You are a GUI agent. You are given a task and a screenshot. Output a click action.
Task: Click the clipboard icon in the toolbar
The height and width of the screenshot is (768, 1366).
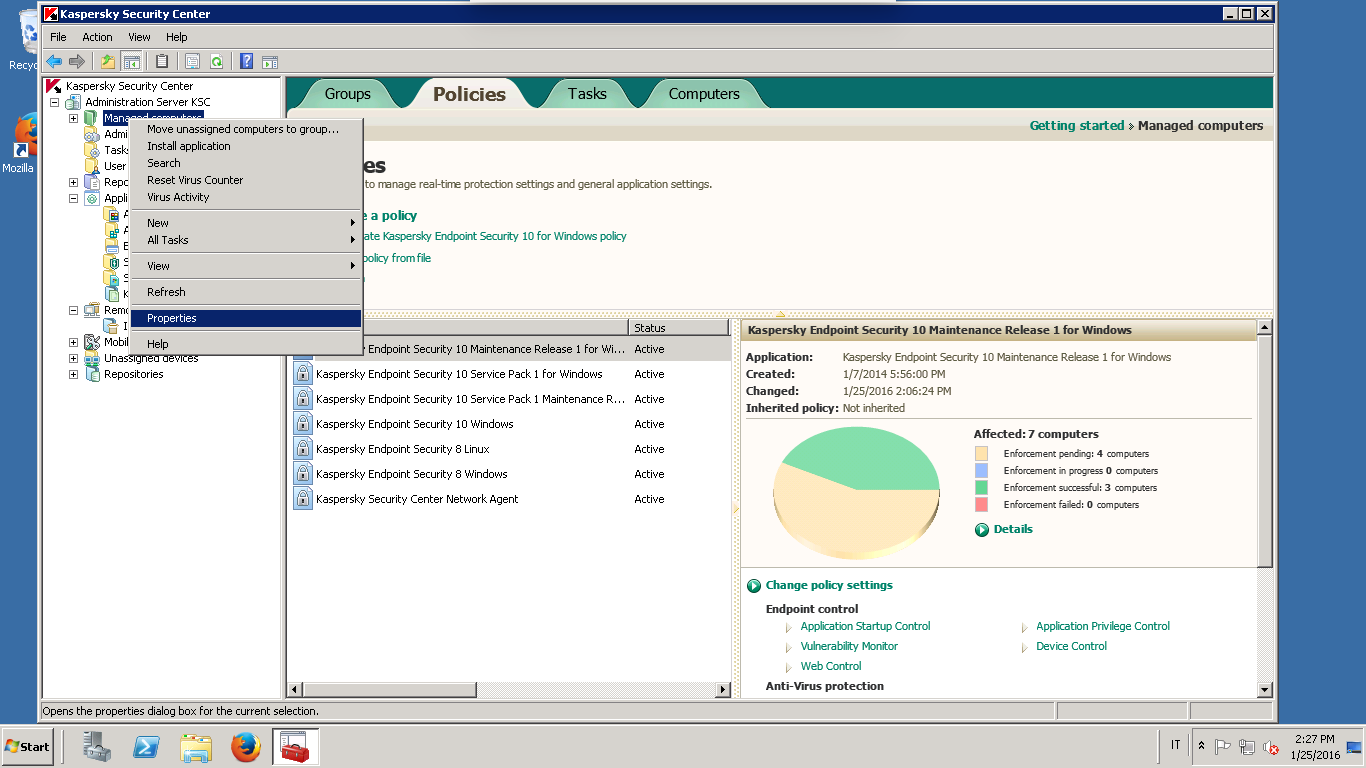tap(162, 61)
